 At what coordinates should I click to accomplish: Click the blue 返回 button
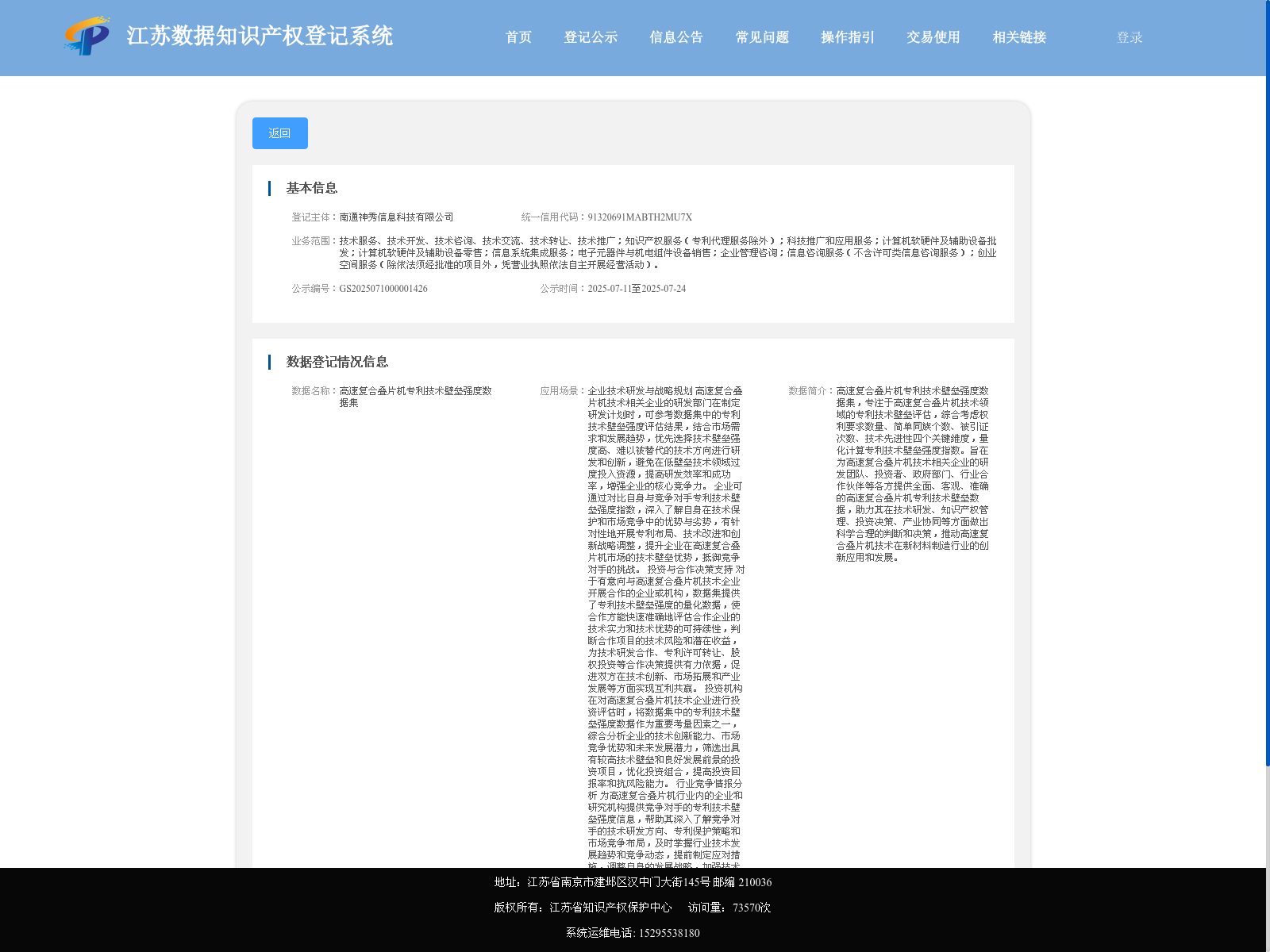[280, 133]
